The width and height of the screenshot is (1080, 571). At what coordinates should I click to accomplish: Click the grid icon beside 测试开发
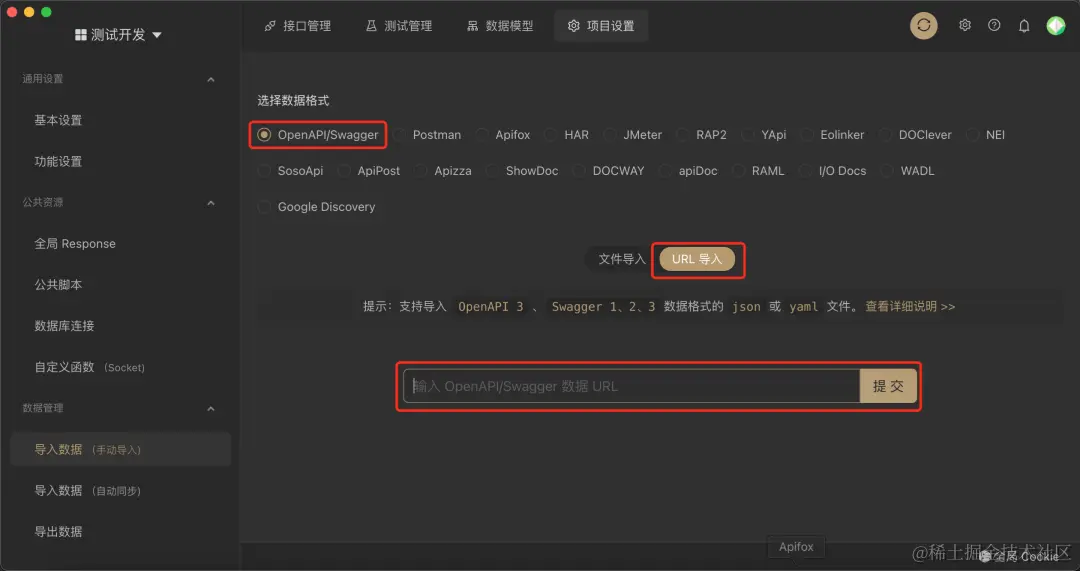pyautogui.click(x=81, y=34)
